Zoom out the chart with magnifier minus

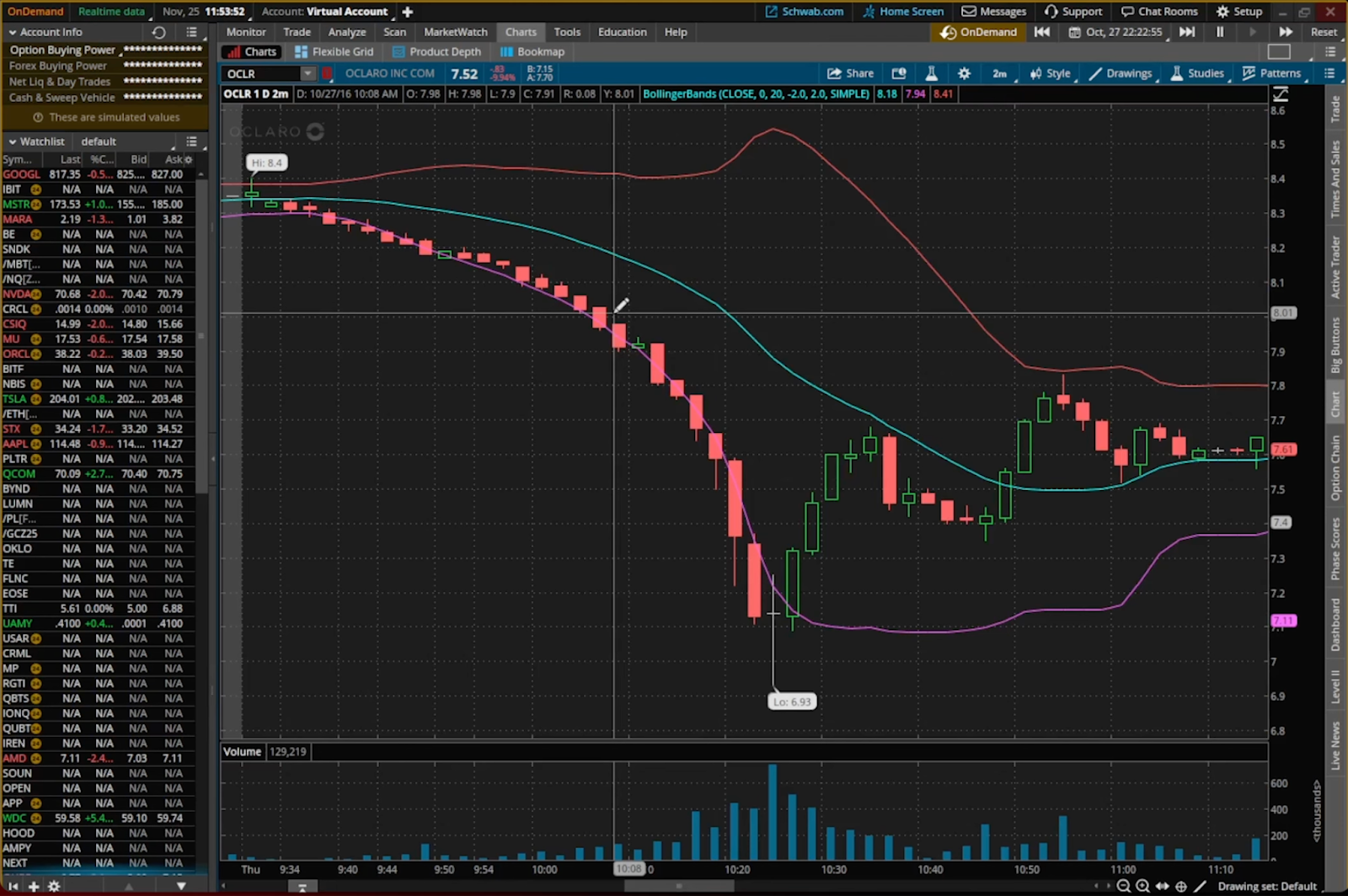(1123, 886)
